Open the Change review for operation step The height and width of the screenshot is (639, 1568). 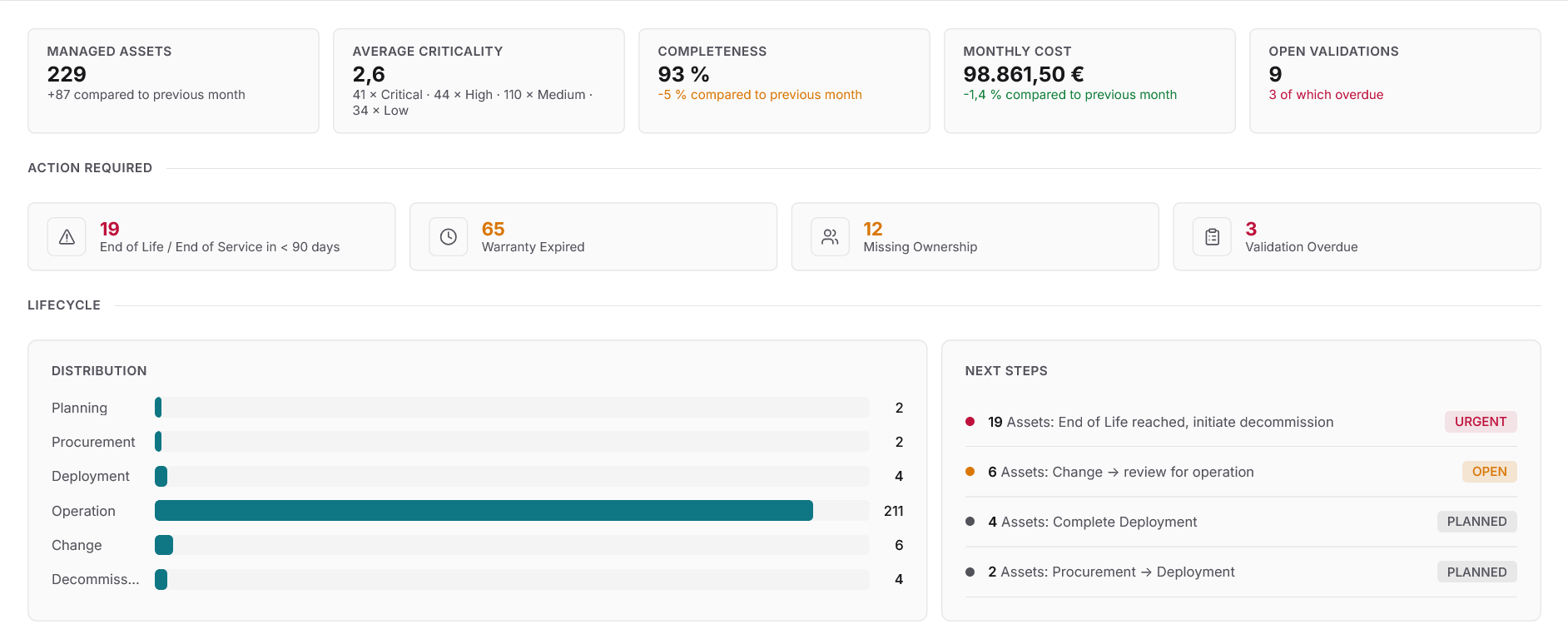point(1241,472)
